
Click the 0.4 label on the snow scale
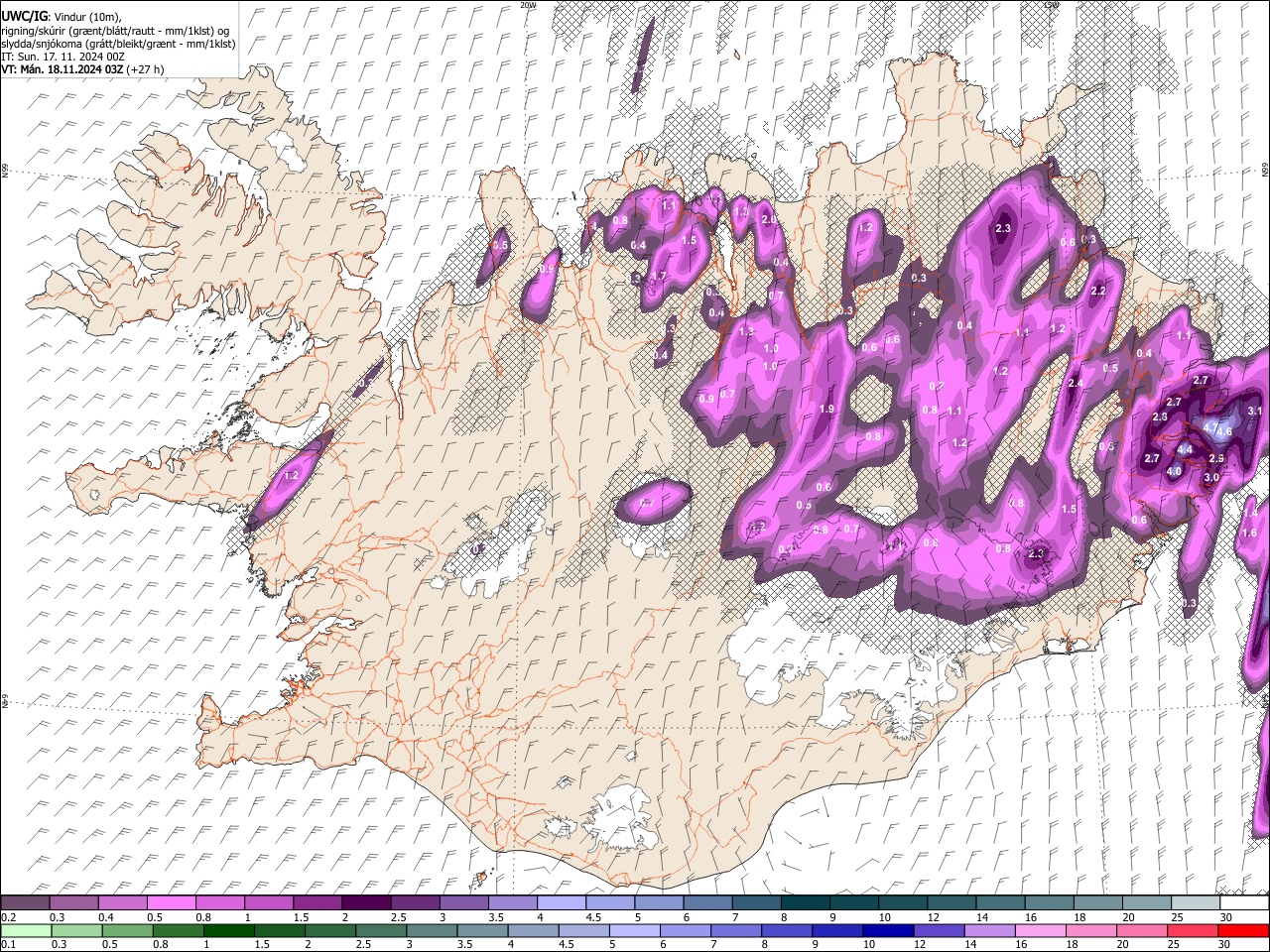point(106,917)
